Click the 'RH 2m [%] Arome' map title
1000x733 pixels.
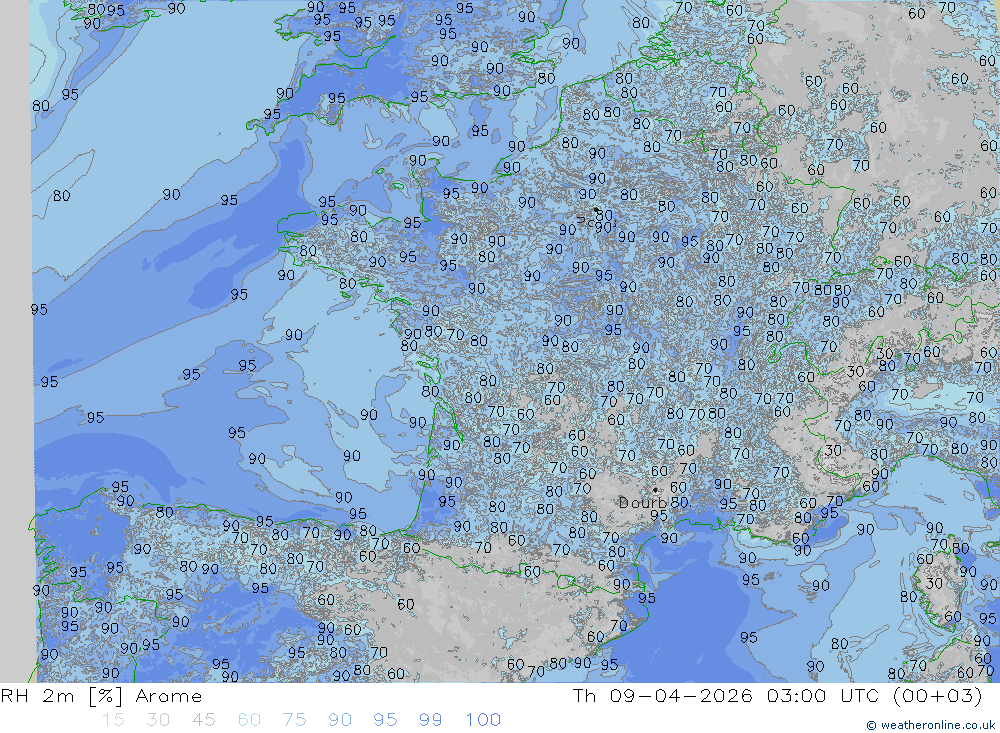coord(101,695)
